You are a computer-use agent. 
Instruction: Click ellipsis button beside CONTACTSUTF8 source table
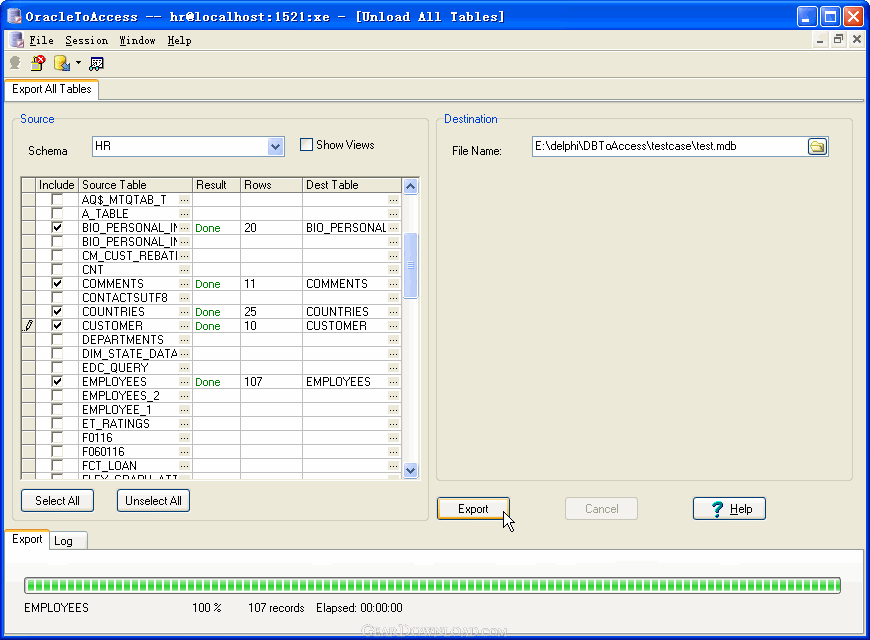click(x=184, y=298)
